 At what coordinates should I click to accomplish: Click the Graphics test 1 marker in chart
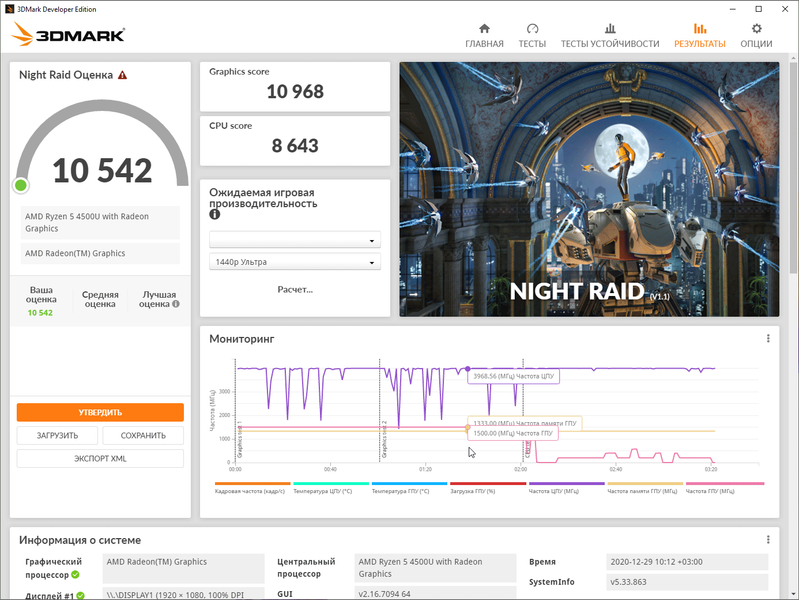pyautogui.click(x=240, y=439)
